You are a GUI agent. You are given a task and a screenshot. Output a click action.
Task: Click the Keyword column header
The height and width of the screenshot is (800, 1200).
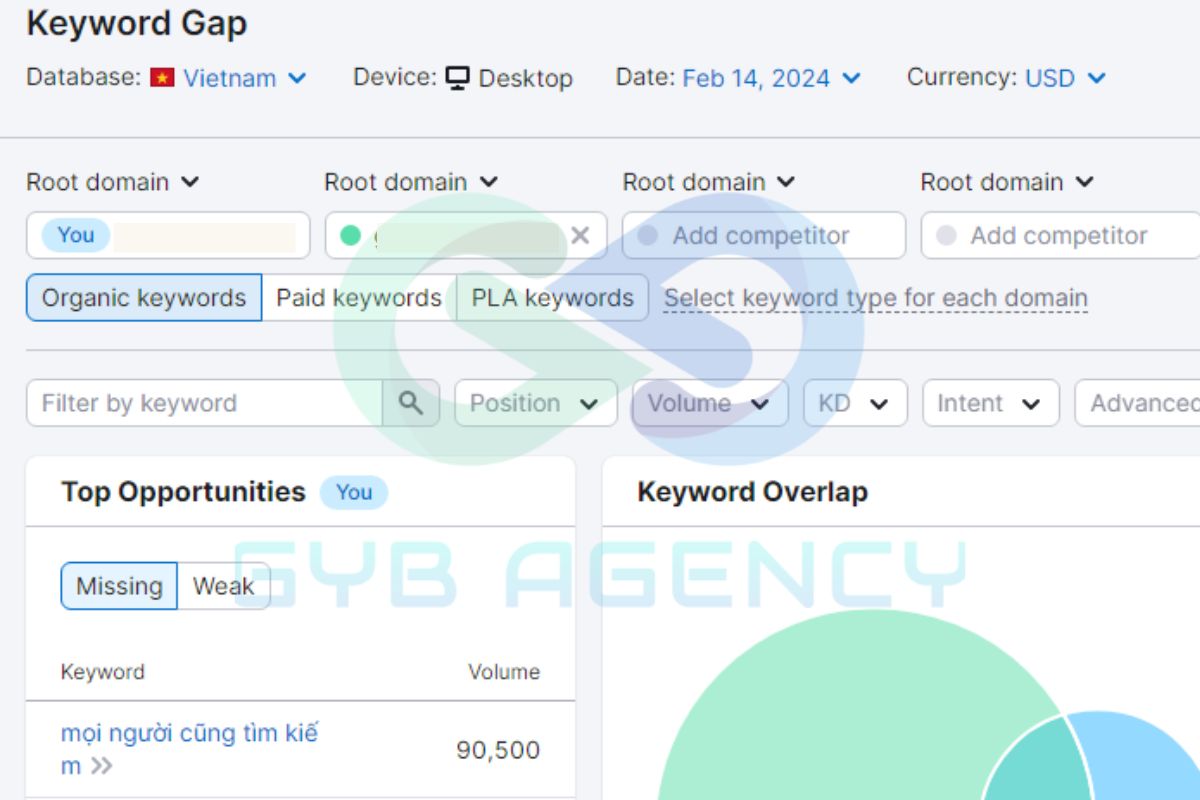pyautogui.click(x=102, y=672)
